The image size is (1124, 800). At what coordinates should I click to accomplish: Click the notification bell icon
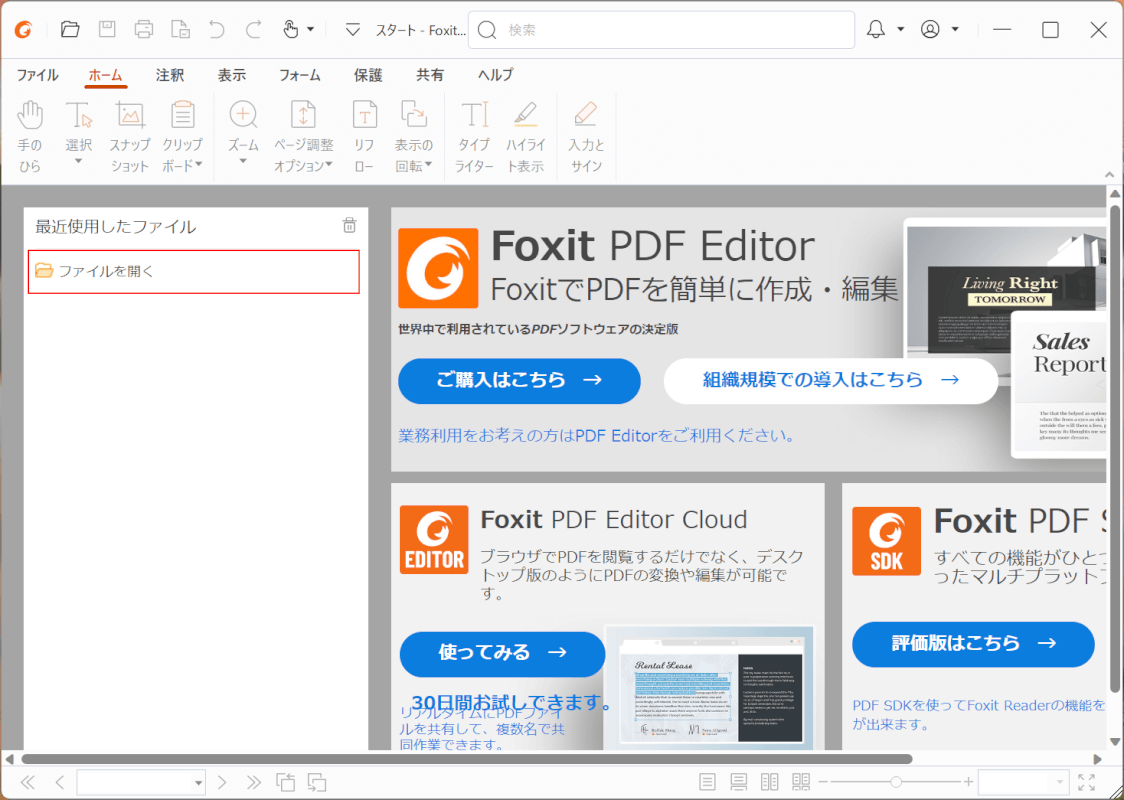click(876, 29)
